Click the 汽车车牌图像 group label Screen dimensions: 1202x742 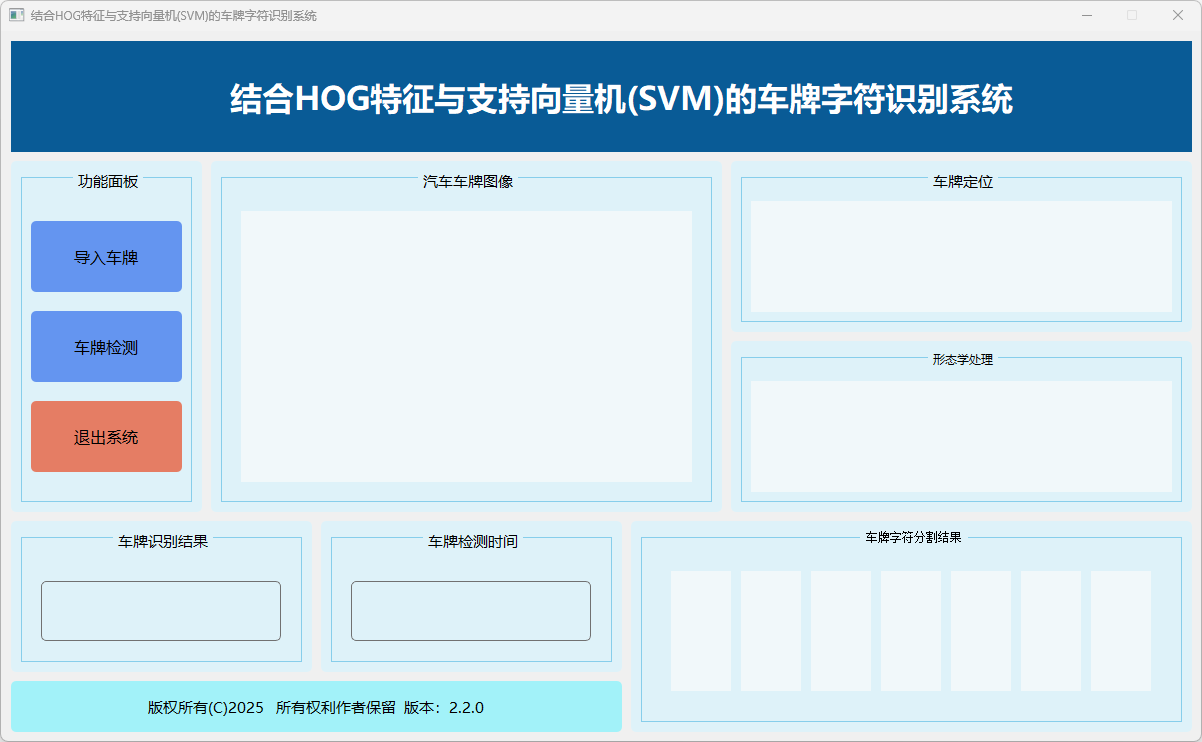point(468,181)
